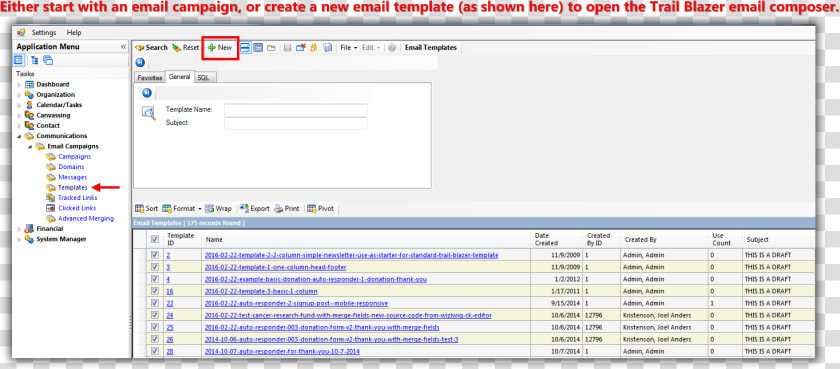Uncheck the checkbox for template ID 24

tap(155, 315)
